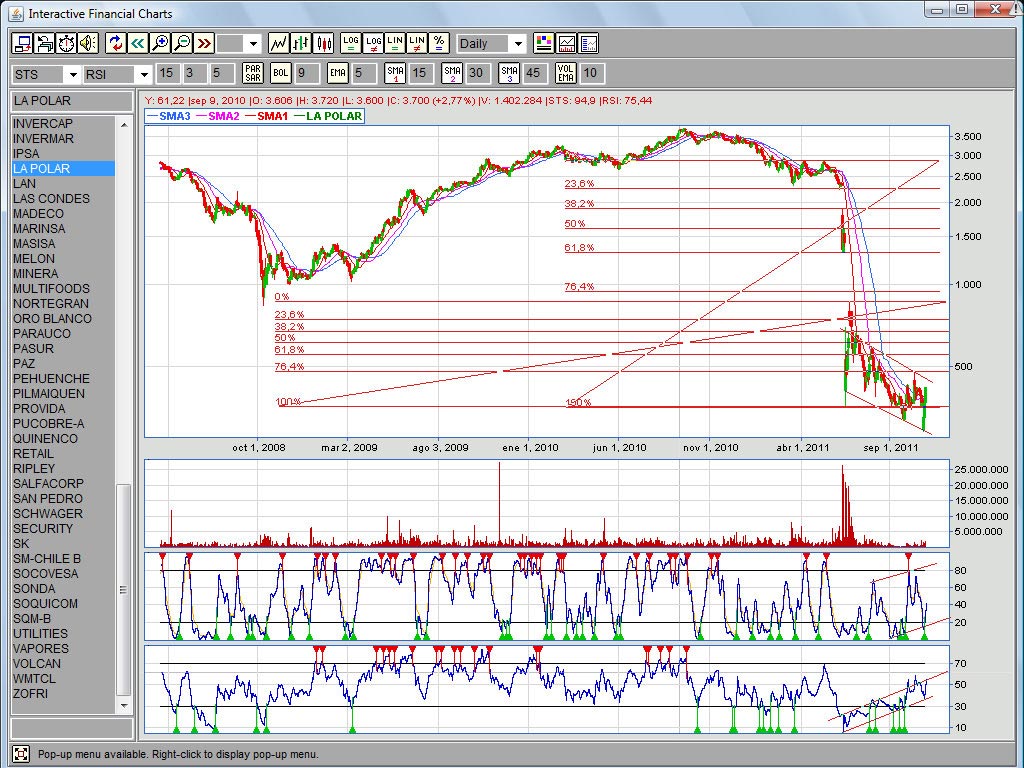The width and height of the screenshot is (1024, 768).
Task: Switch to candlestick chart style icon
Action: pos(323,43)
